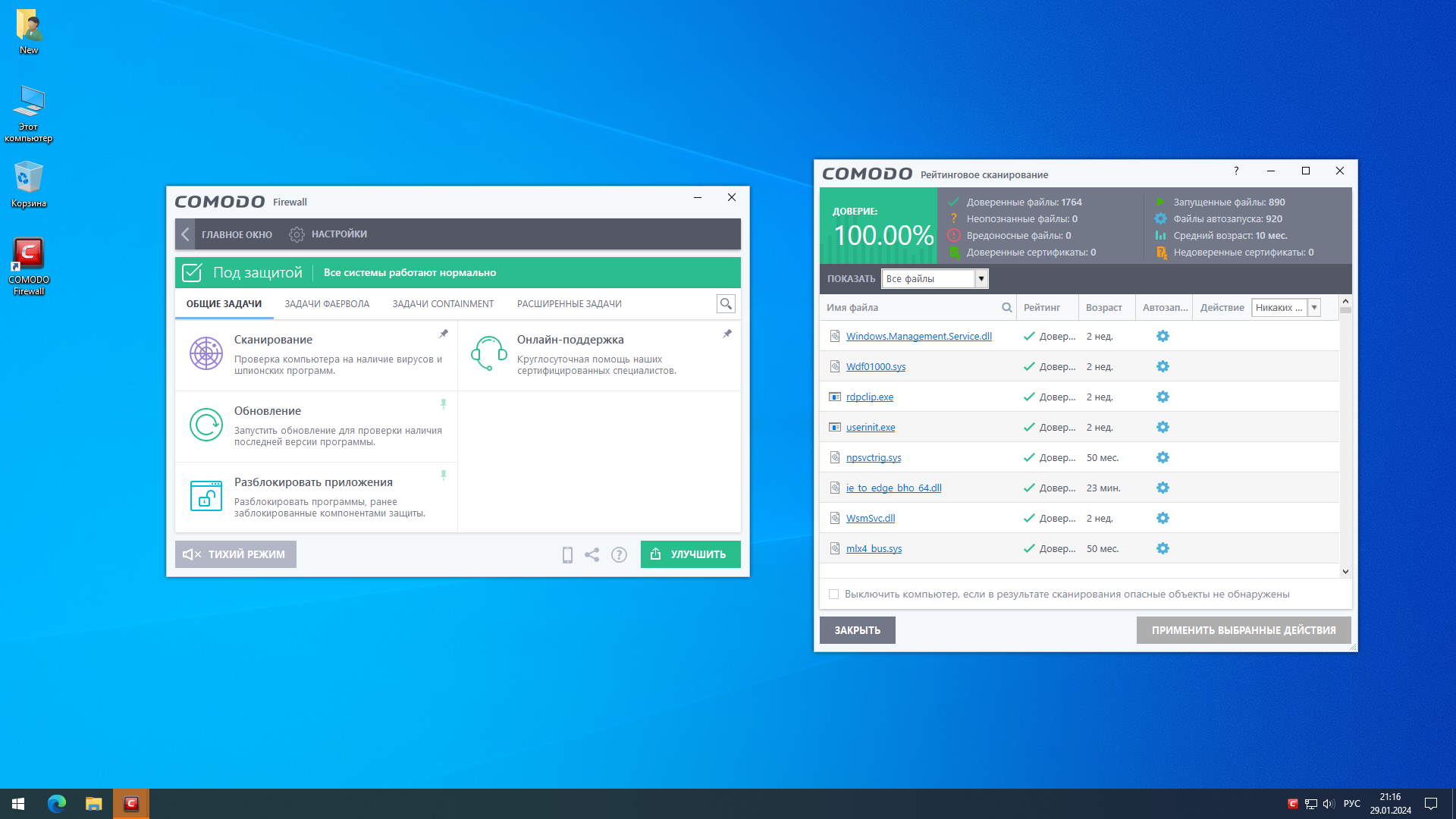This screenshot has height=819, width=1456.
Task: Open the 'Все файлы' show filter dropdown
Action: (981, 279)
